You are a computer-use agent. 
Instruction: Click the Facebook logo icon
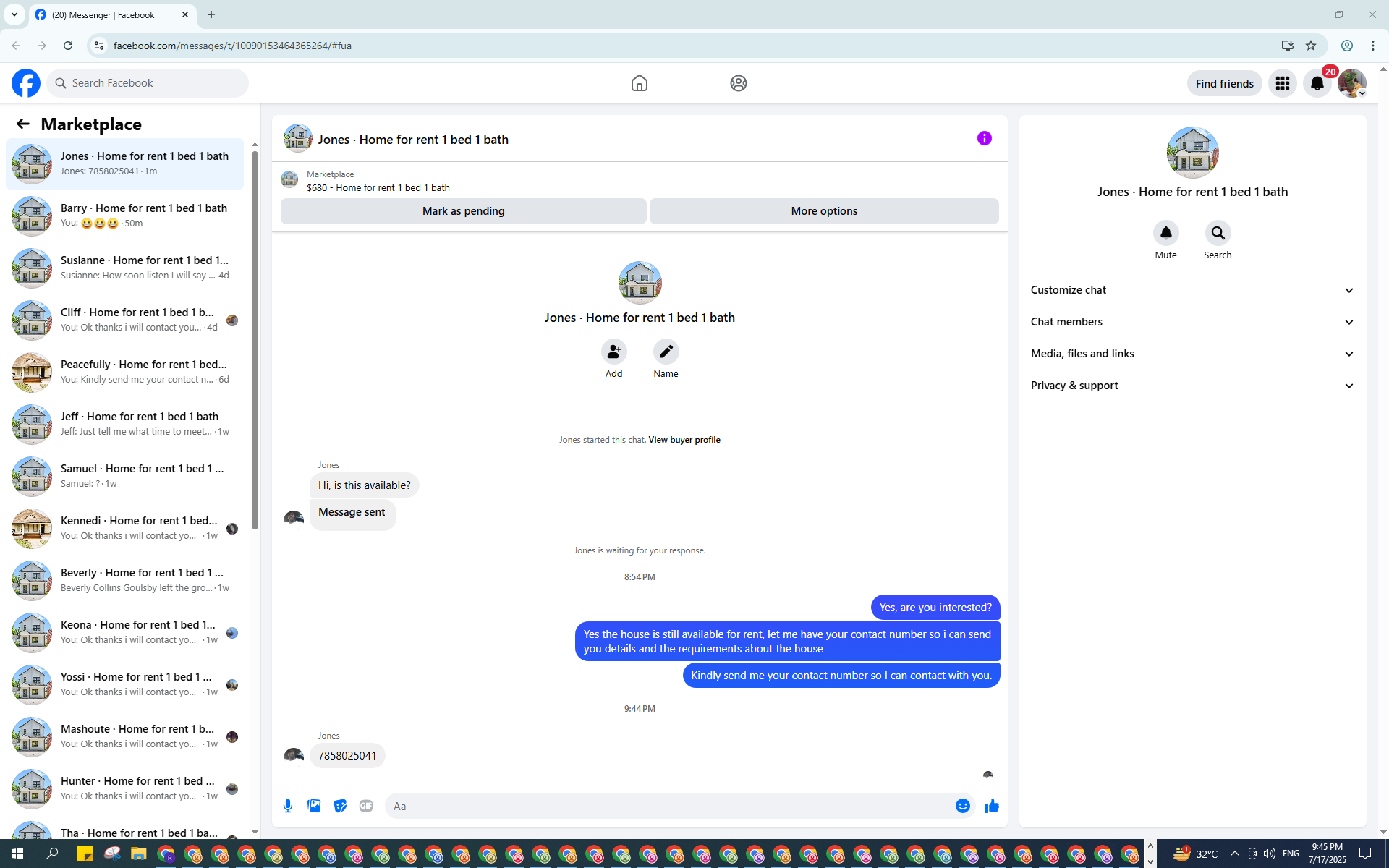26,83
